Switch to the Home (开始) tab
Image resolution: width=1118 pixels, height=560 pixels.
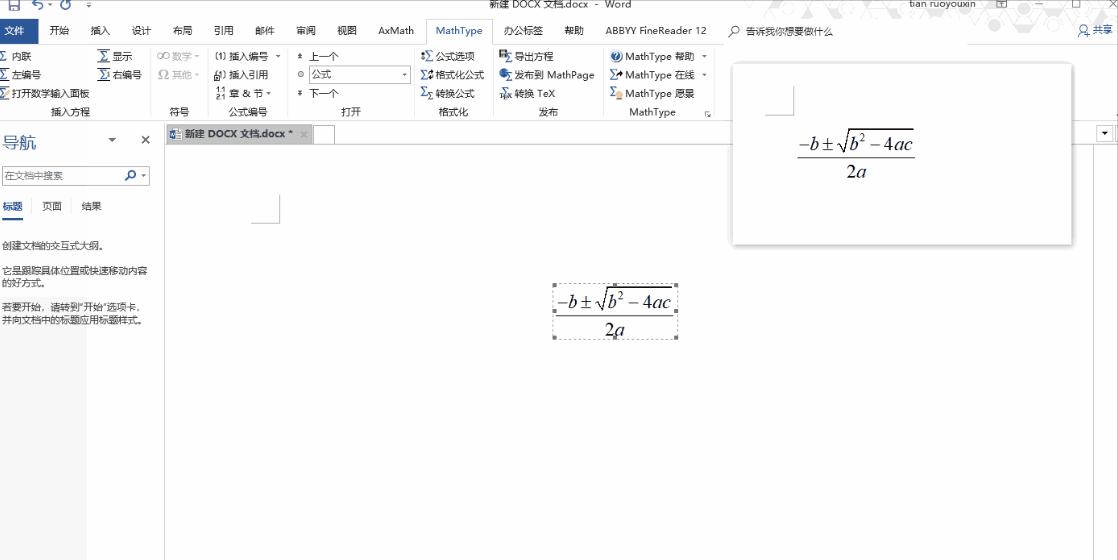pyautogui.click(x=59, y=31)
